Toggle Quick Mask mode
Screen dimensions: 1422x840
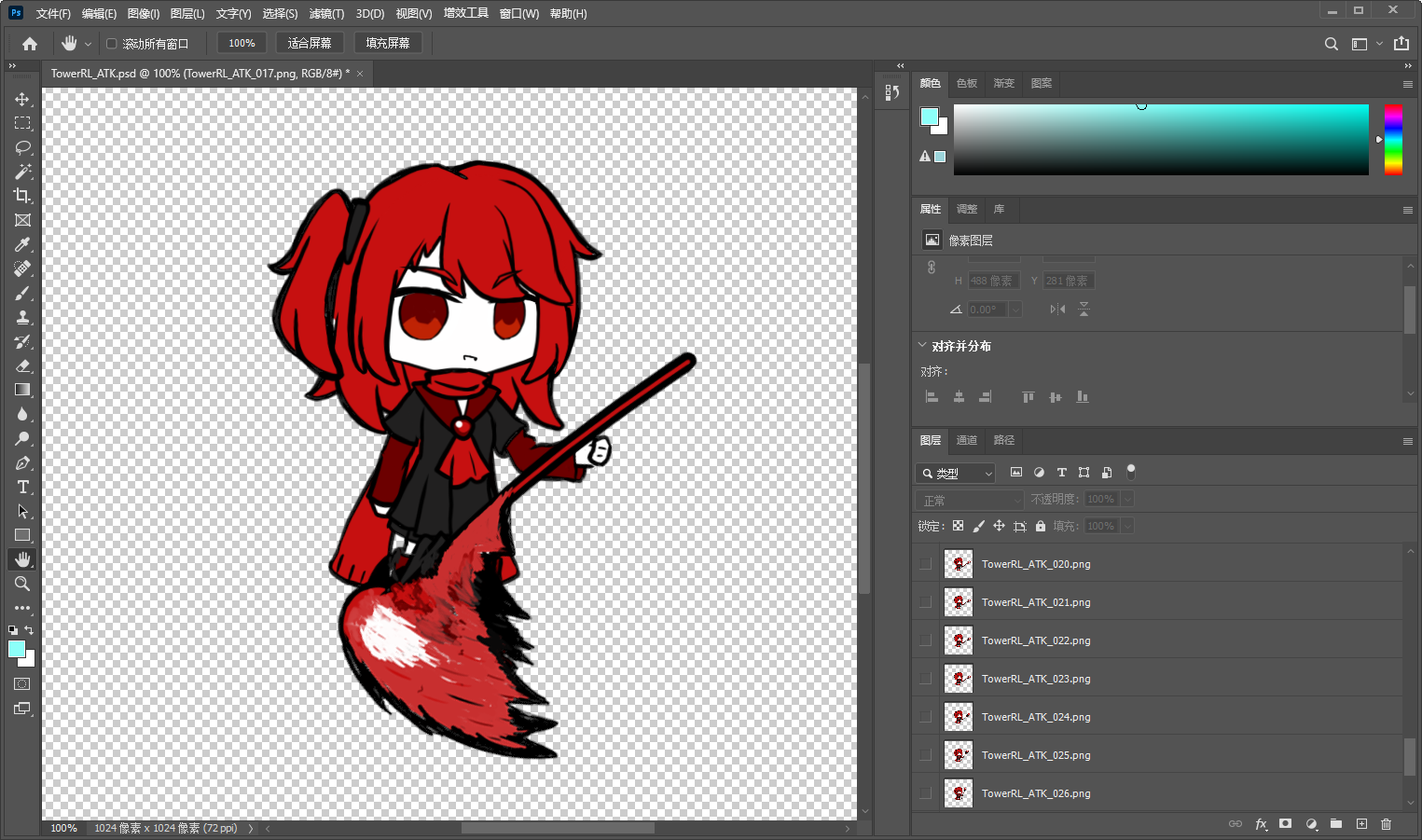pos(21,684)
